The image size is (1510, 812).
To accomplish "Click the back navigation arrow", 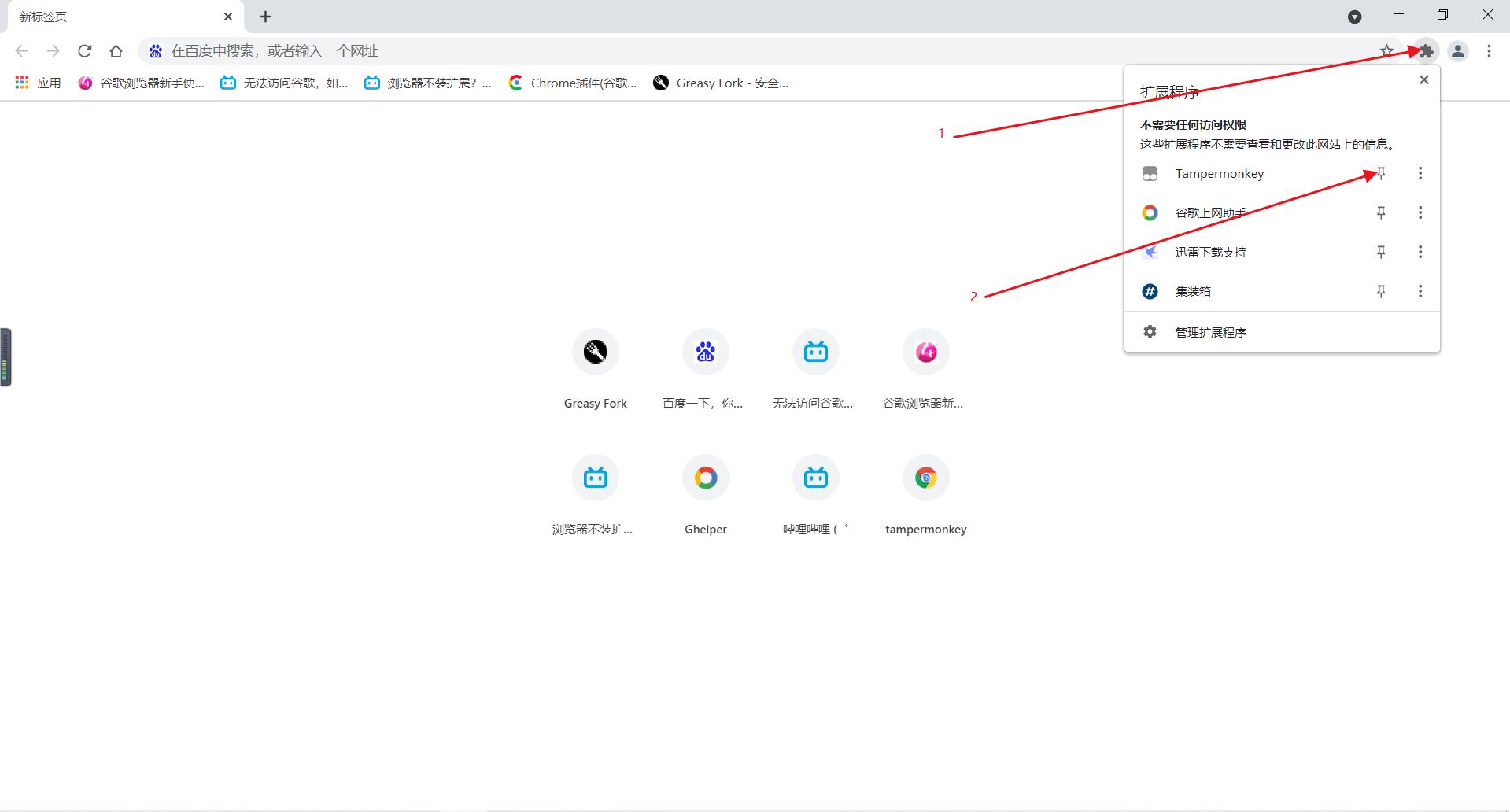I will [22, 51].
